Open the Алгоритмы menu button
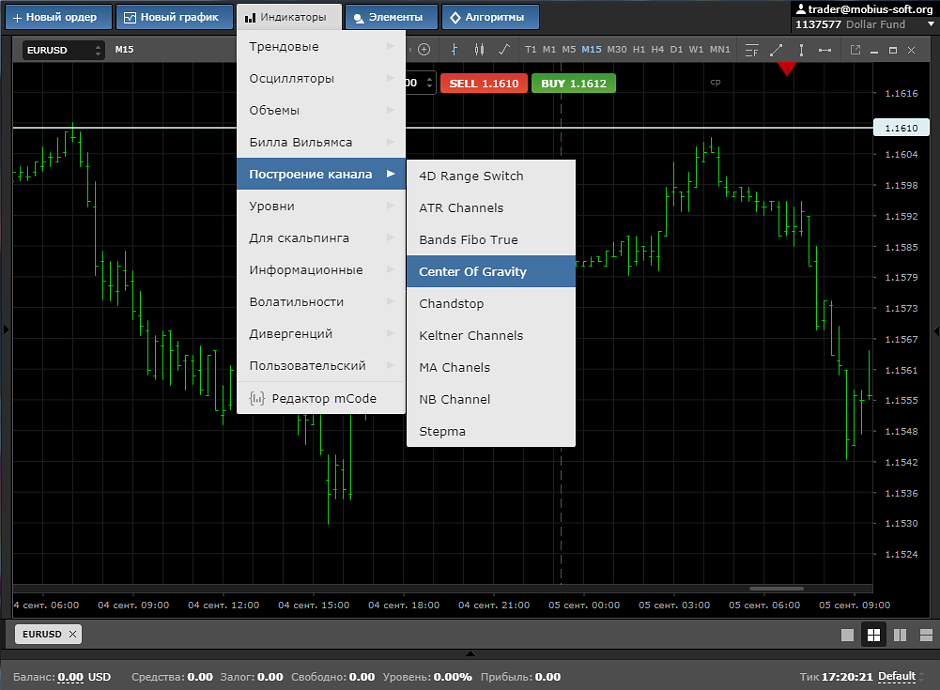The height and width of the screenshot is (690, 940). pos(490,17)
